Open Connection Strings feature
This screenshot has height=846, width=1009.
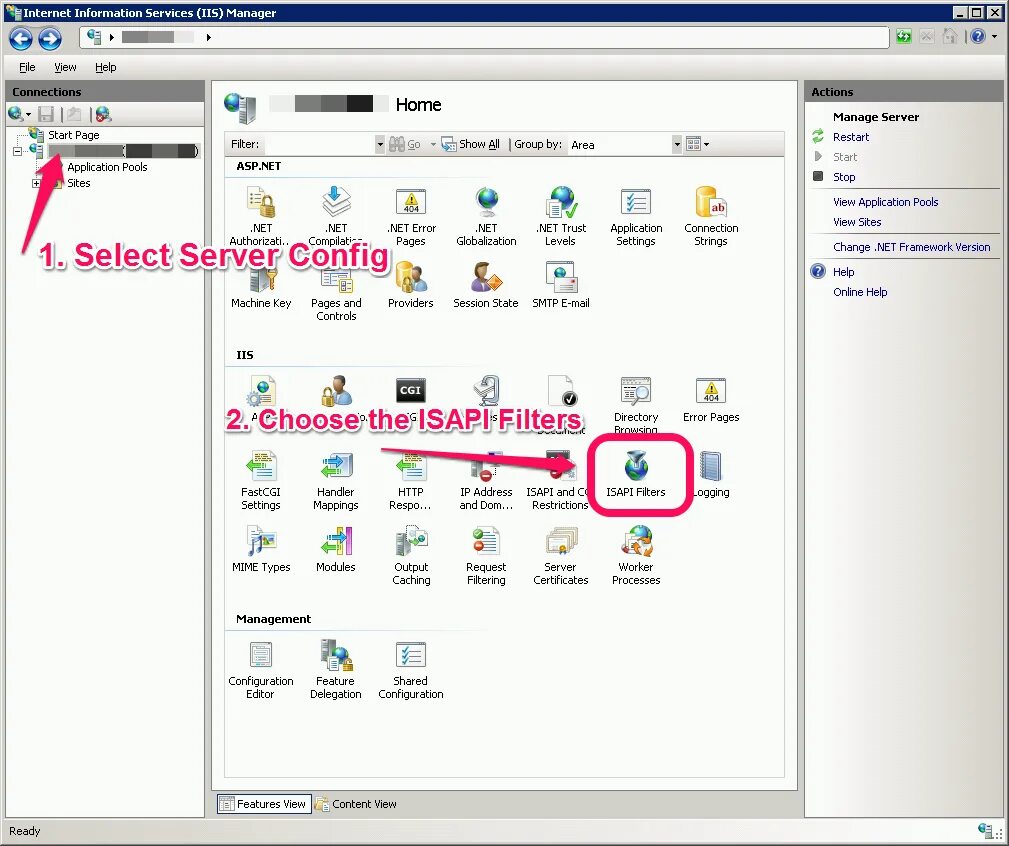711,217
